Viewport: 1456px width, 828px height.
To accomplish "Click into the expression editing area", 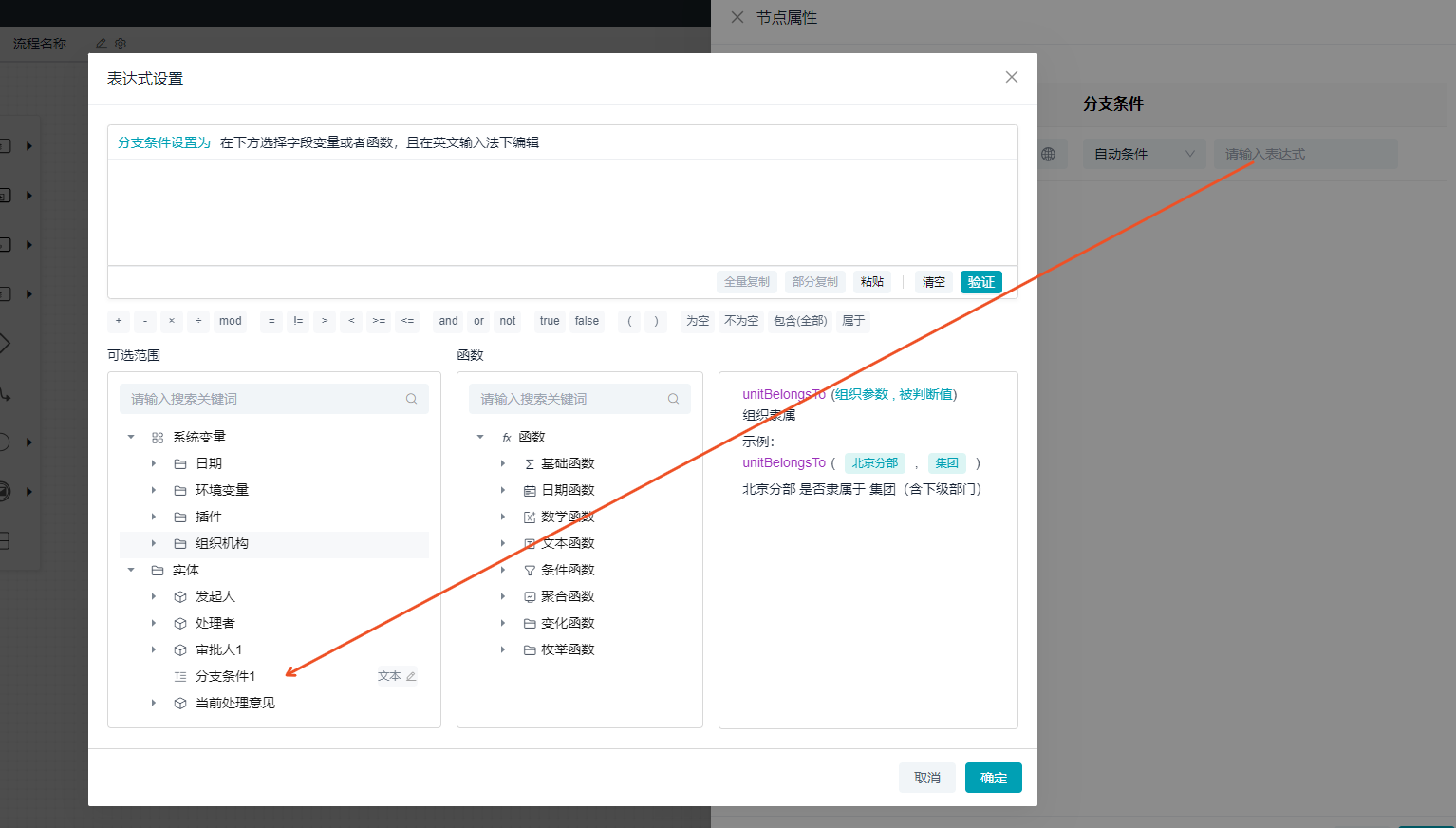I will coord(563,213).
